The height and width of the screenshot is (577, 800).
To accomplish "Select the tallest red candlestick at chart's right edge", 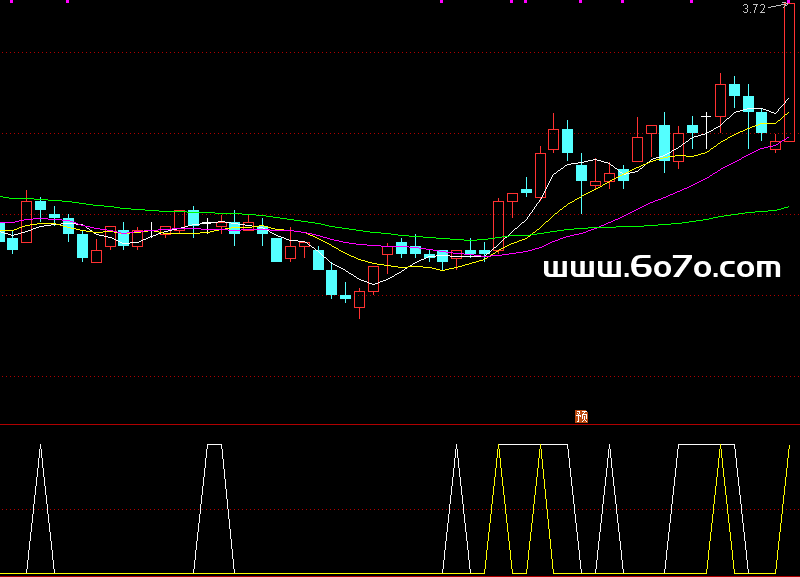I will tap(789, 72).
